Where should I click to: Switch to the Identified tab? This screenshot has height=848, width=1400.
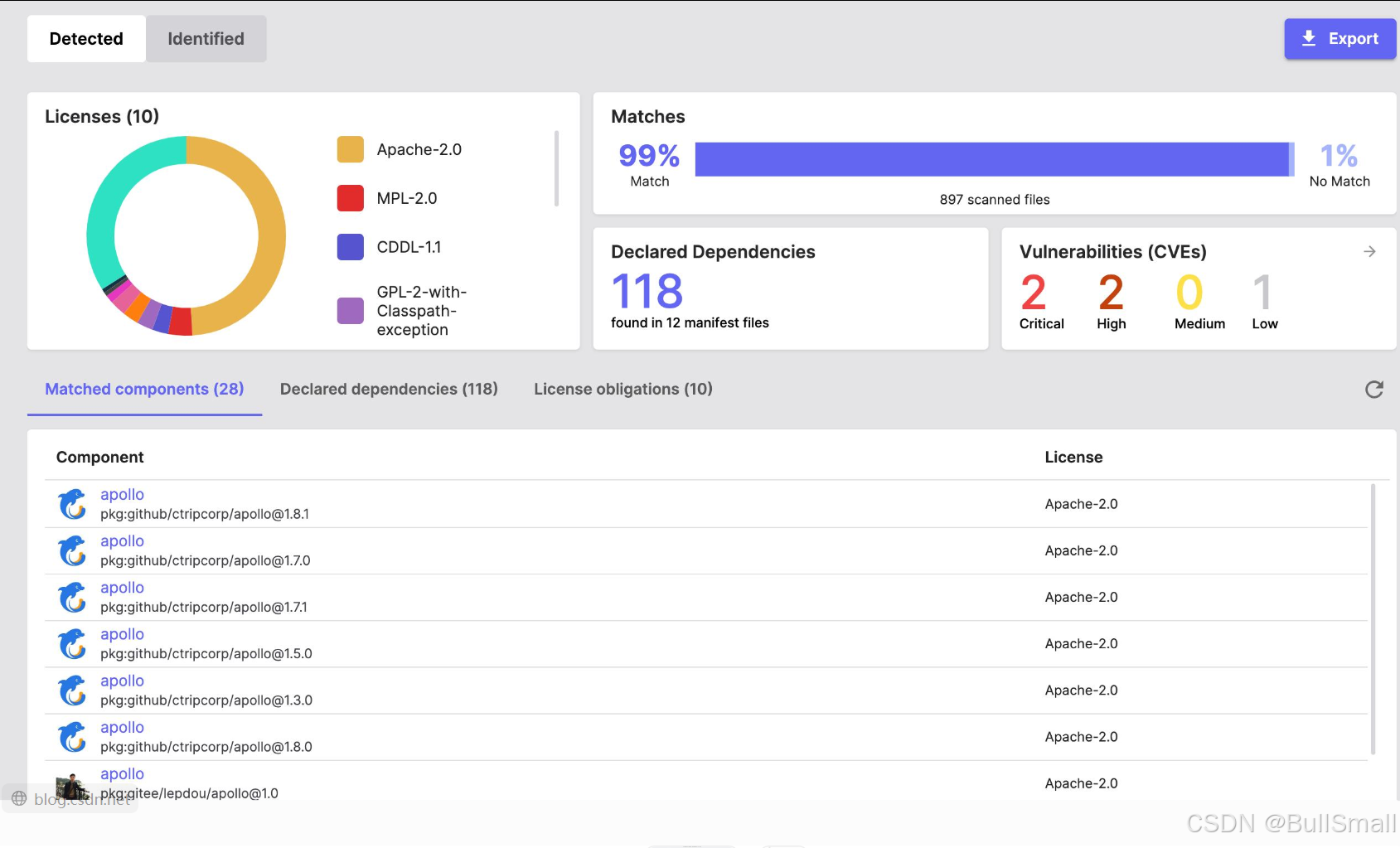click(x=206, y=39)
